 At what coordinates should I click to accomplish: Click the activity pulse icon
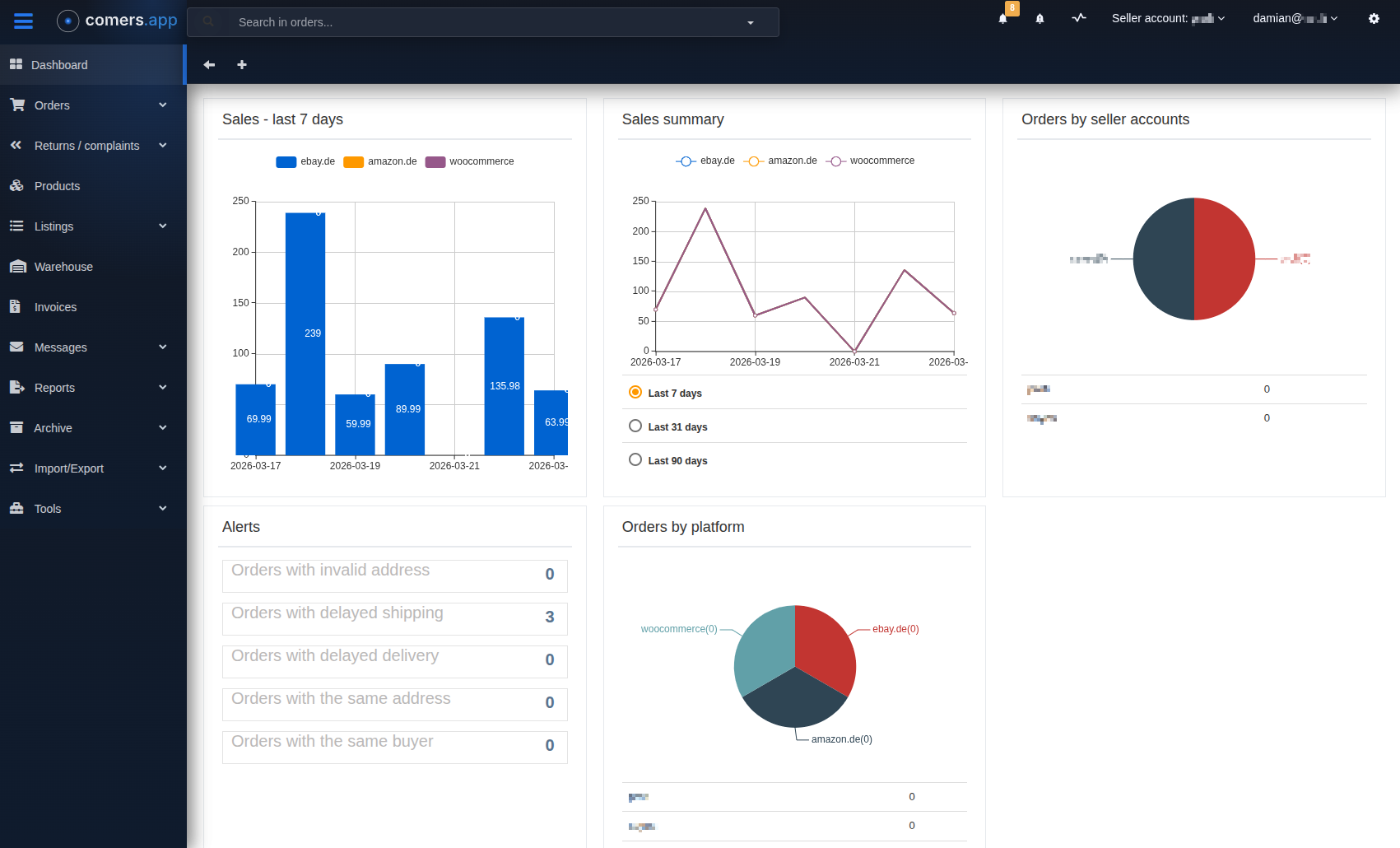tap(1079, 18)
